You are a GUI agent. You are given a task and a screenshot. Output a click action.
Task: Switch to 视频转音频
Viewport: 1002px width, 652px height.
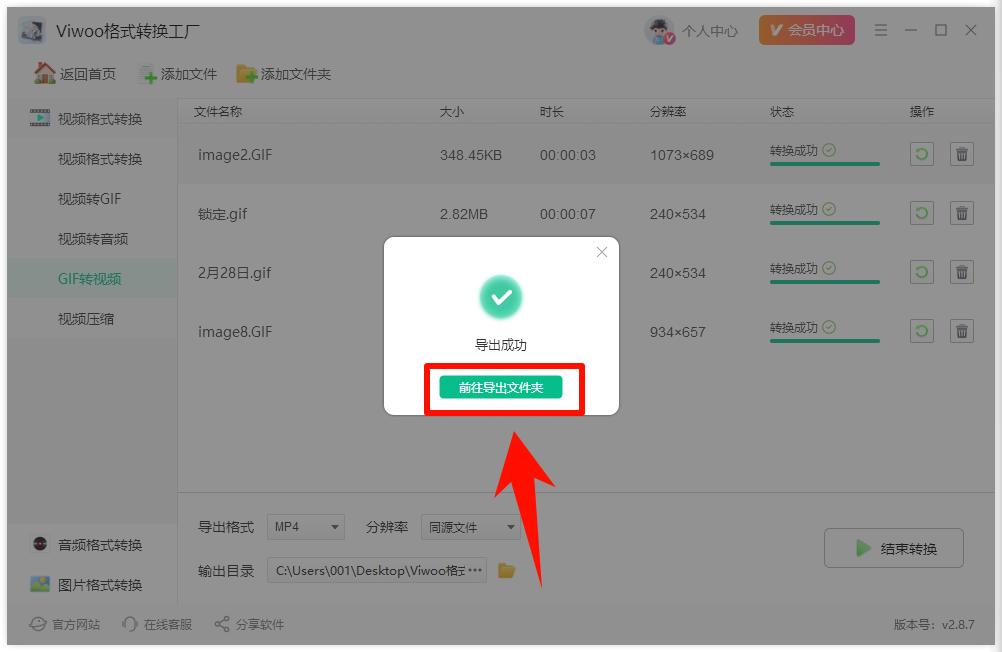pos(93,239)
